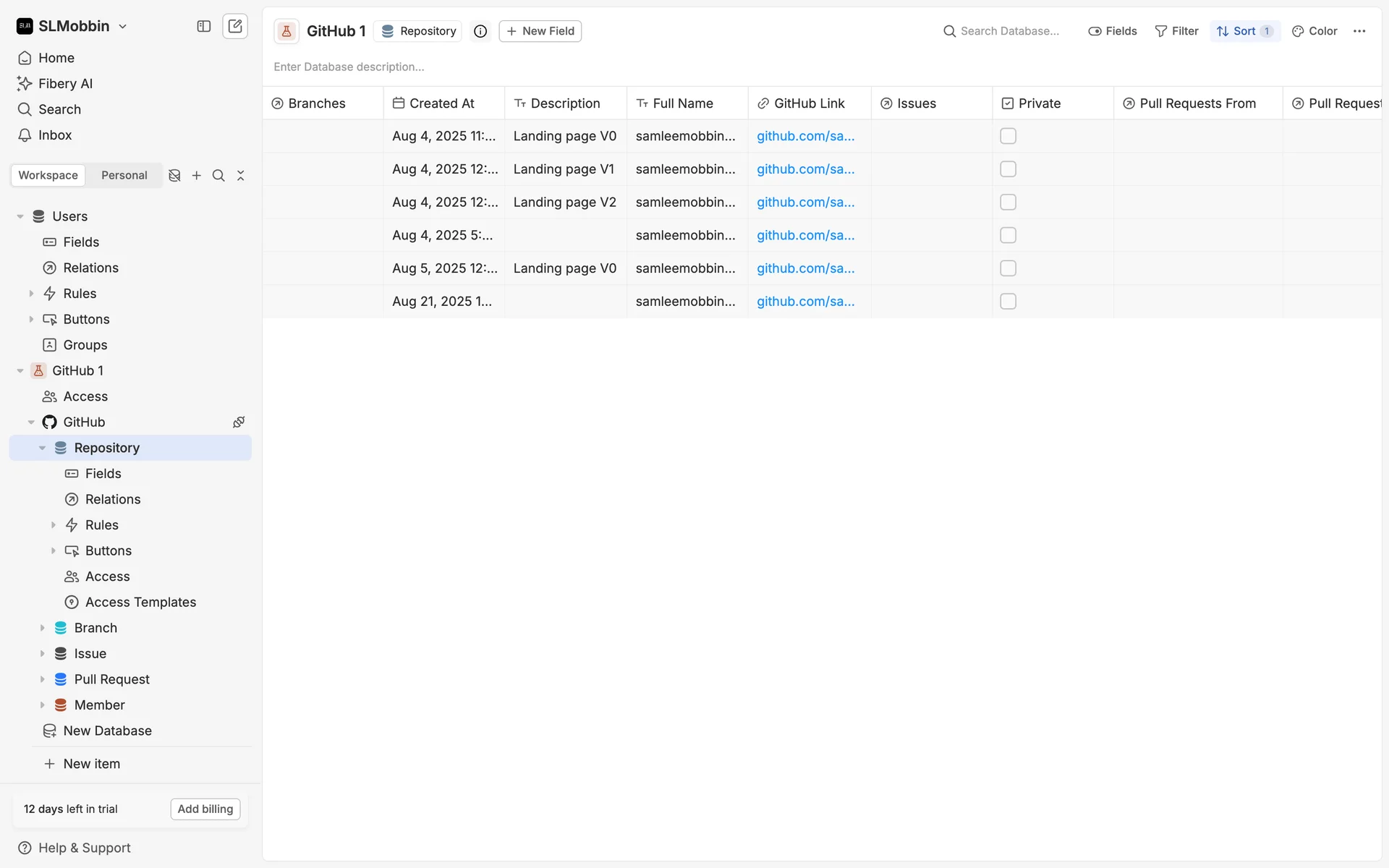
Task: Toggle the sidebar panel icon
Action: pyautogui.click(x=203, y=26)
